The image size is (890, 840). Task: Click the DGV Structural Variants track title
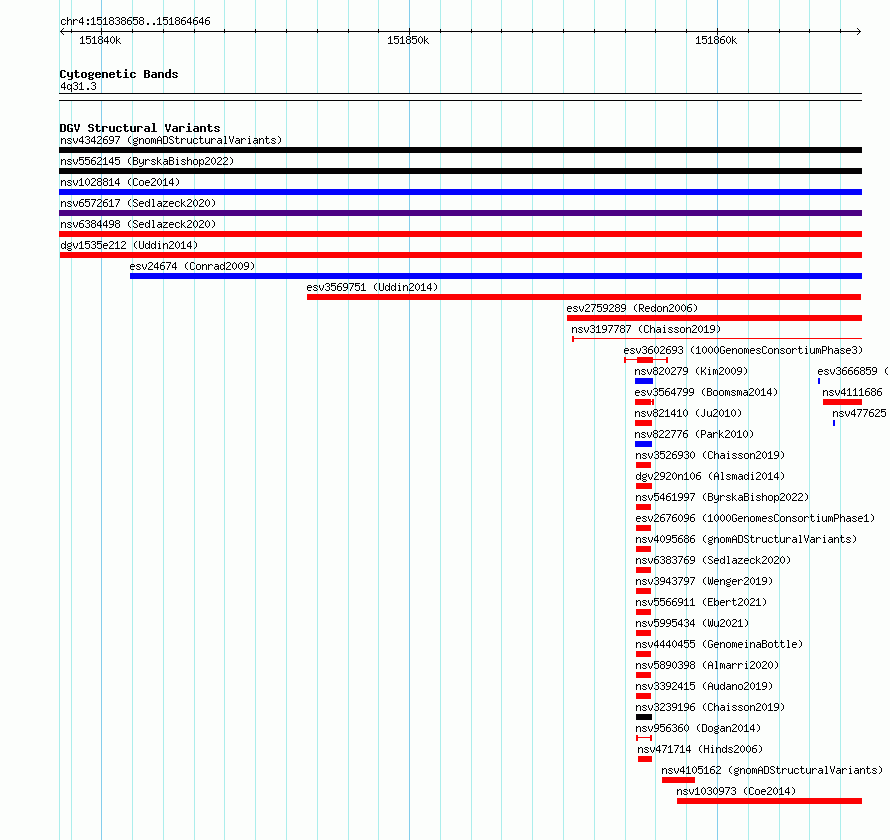pyautogui.click(x=140, y=128)
